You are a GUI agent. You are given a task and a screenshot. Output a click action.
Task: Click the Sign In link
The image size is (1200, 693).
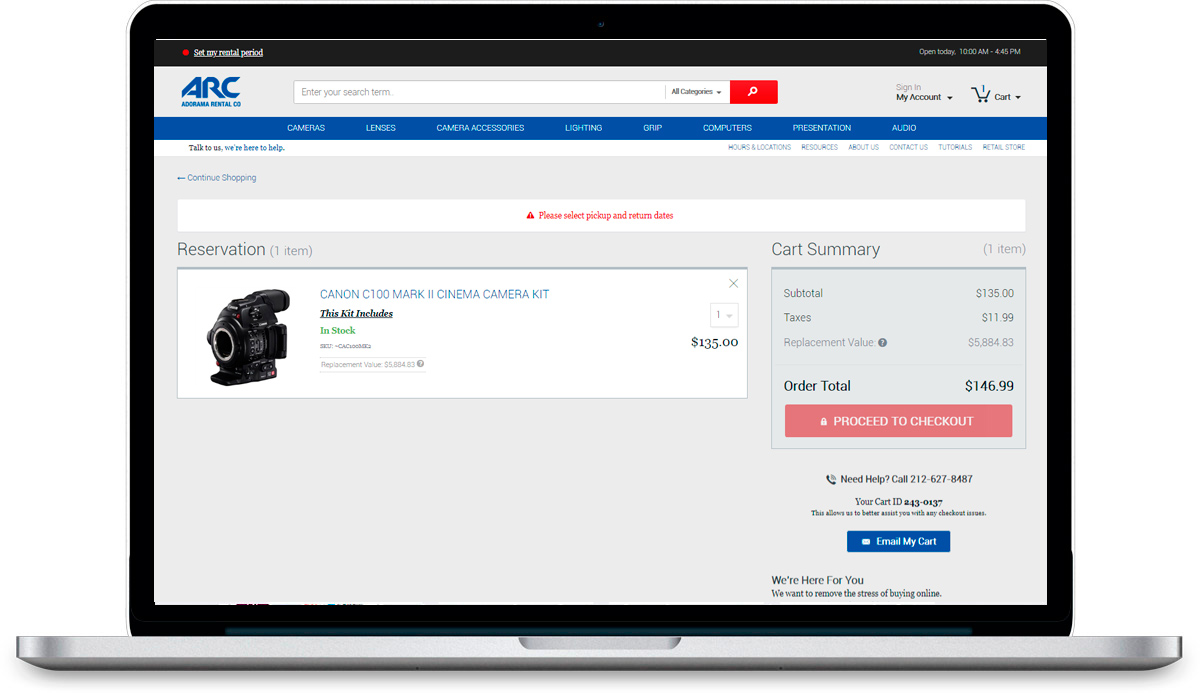coord(908,87)
